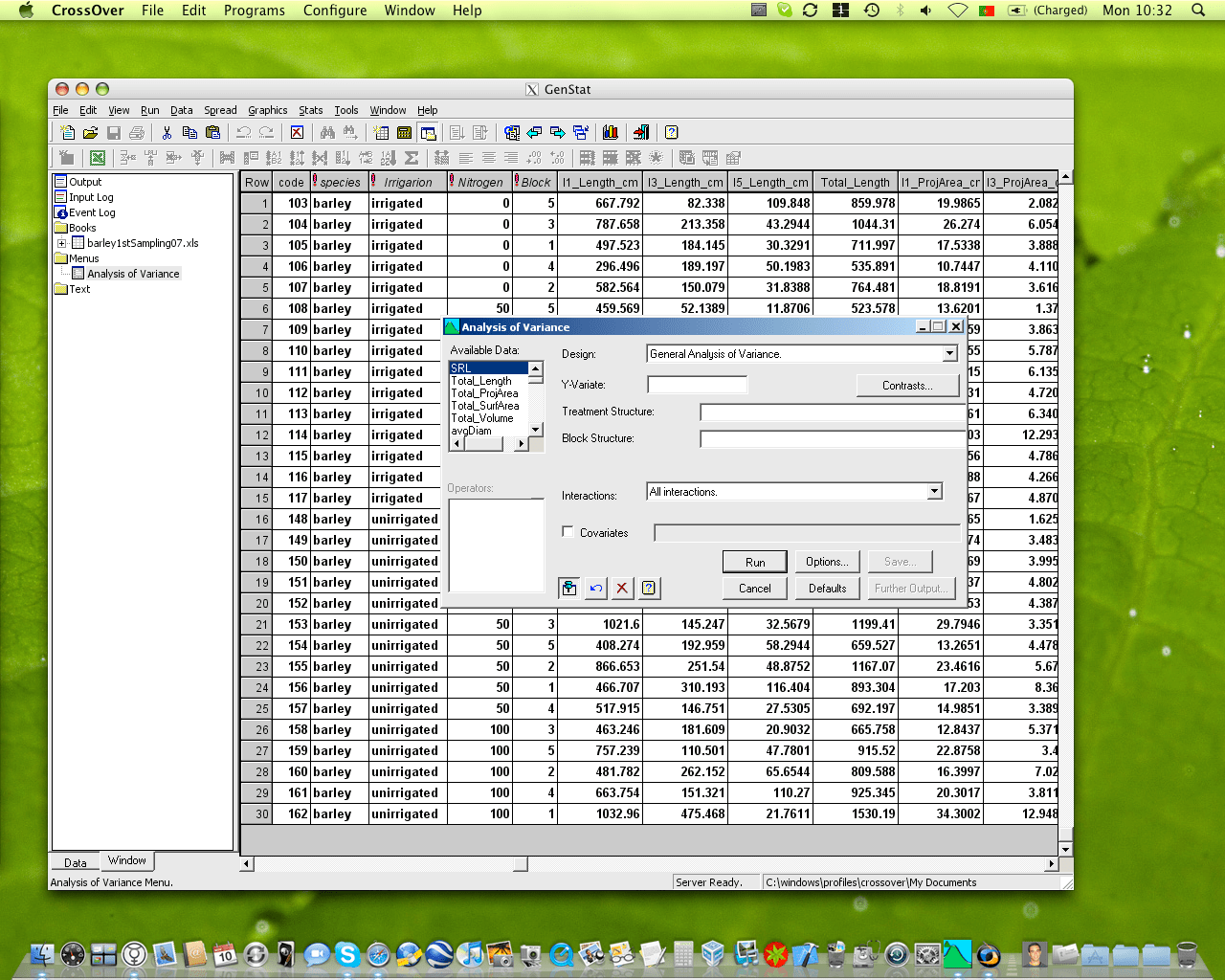The image size is (1225, 980).
Task: Switch to the Data tab
Action: (75, 862)
